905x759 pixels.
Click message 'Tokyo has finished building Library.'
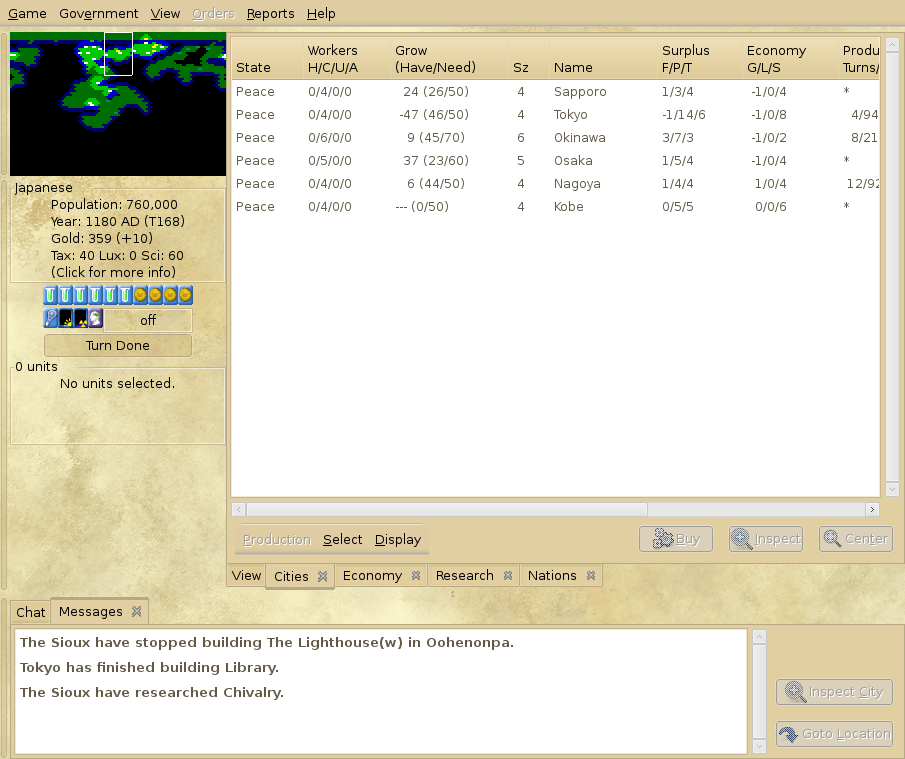coord(149,668)
